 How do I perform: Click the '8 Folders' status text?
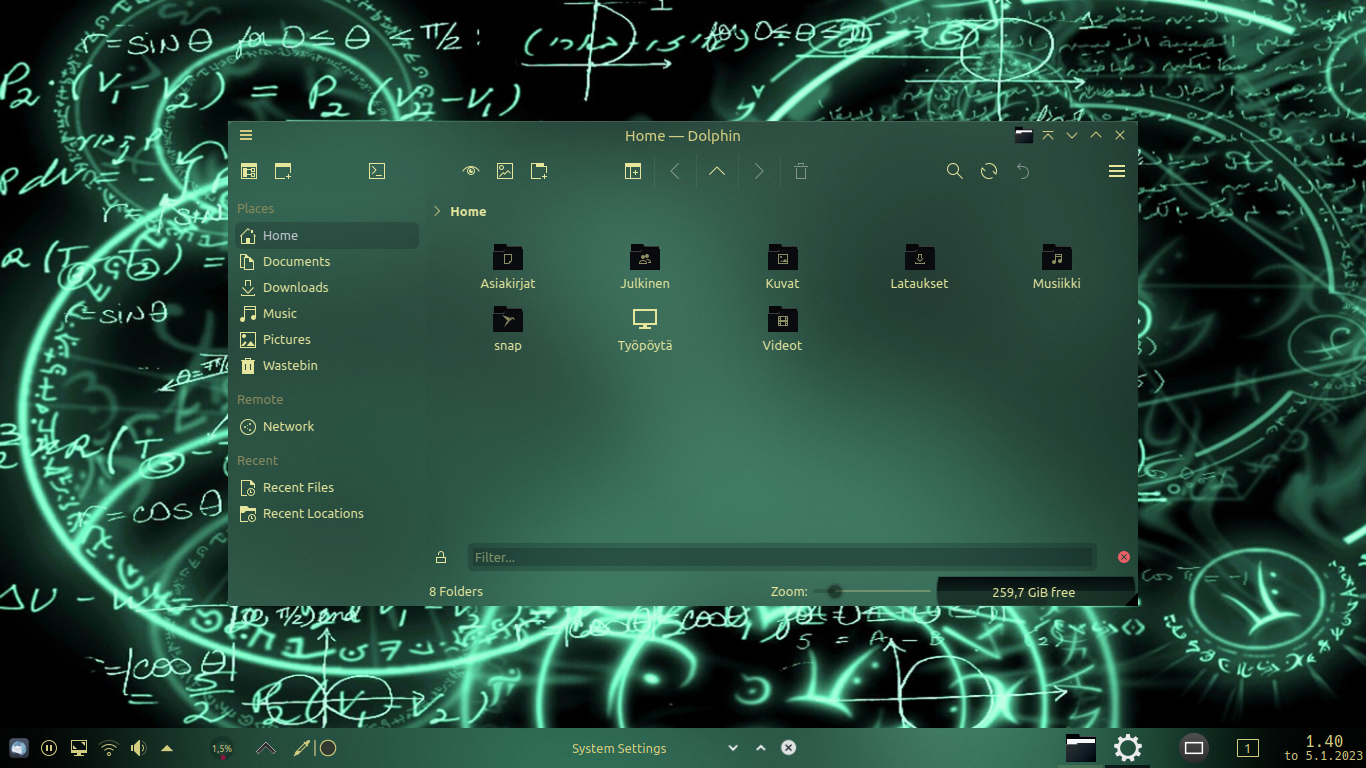click(x=456, y=591)
